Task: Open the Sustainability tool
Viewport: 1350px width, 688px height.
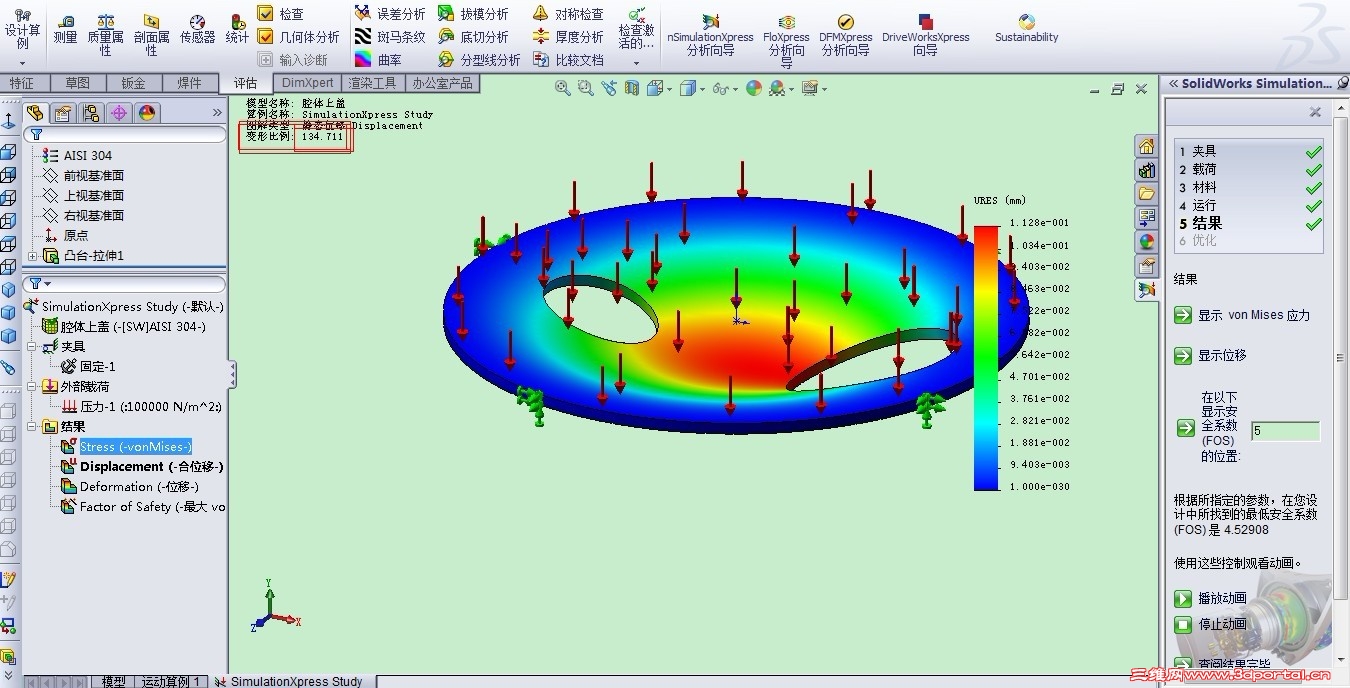Action: [x=1026, y=29]
